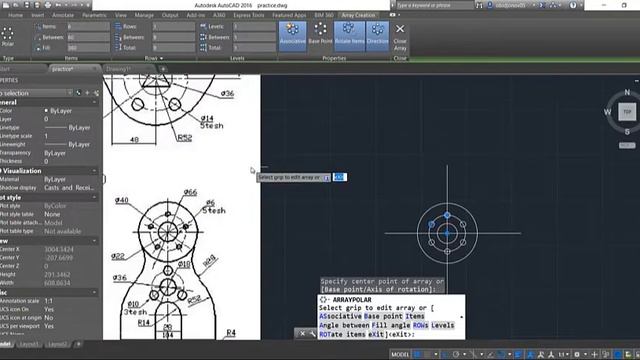The height and width of the screenshot is (360, 640).
Task: Toggle the Rotate Items option
Action: point(349,36)
